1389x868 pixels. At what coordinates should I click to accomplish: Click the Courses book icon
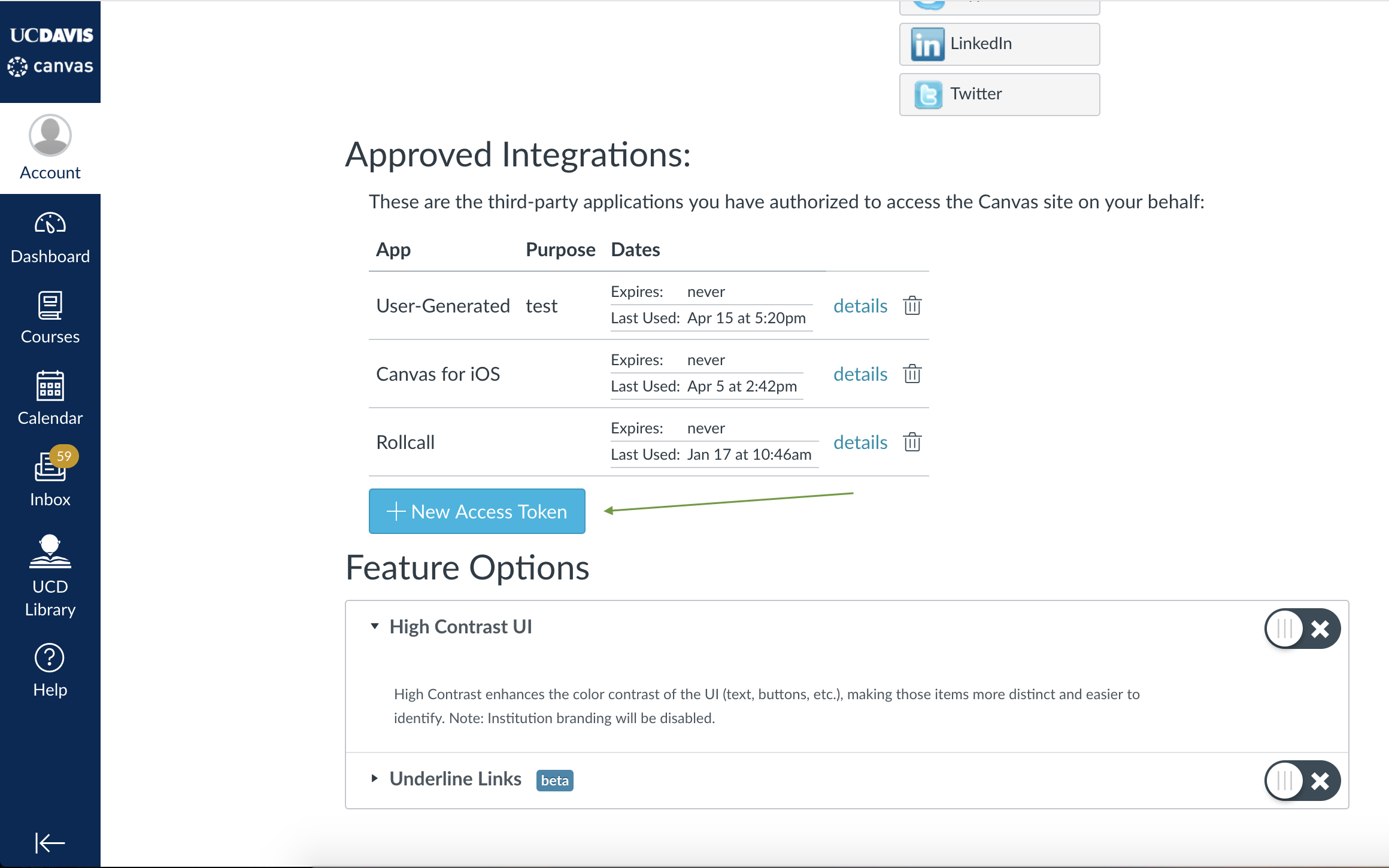tap(50, 305)
